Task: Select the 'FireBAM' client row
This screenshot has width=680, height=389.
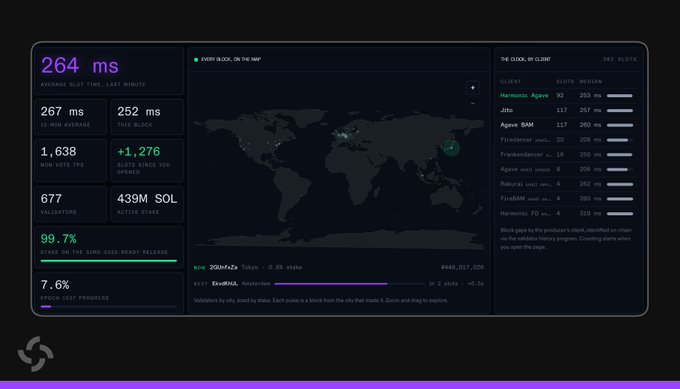Action: pyautogui.click(x=568, y=199)
